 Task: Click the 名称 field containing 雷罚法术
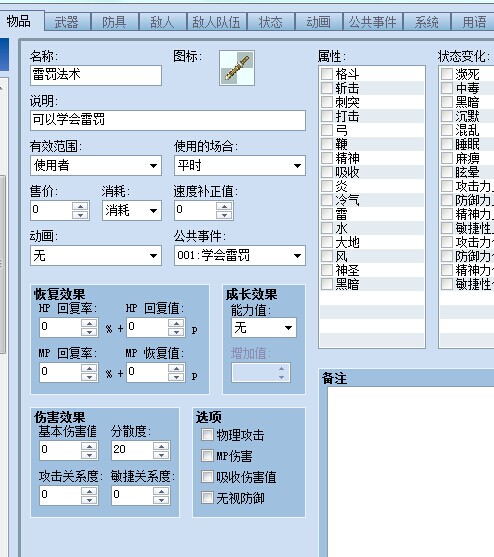96,75
